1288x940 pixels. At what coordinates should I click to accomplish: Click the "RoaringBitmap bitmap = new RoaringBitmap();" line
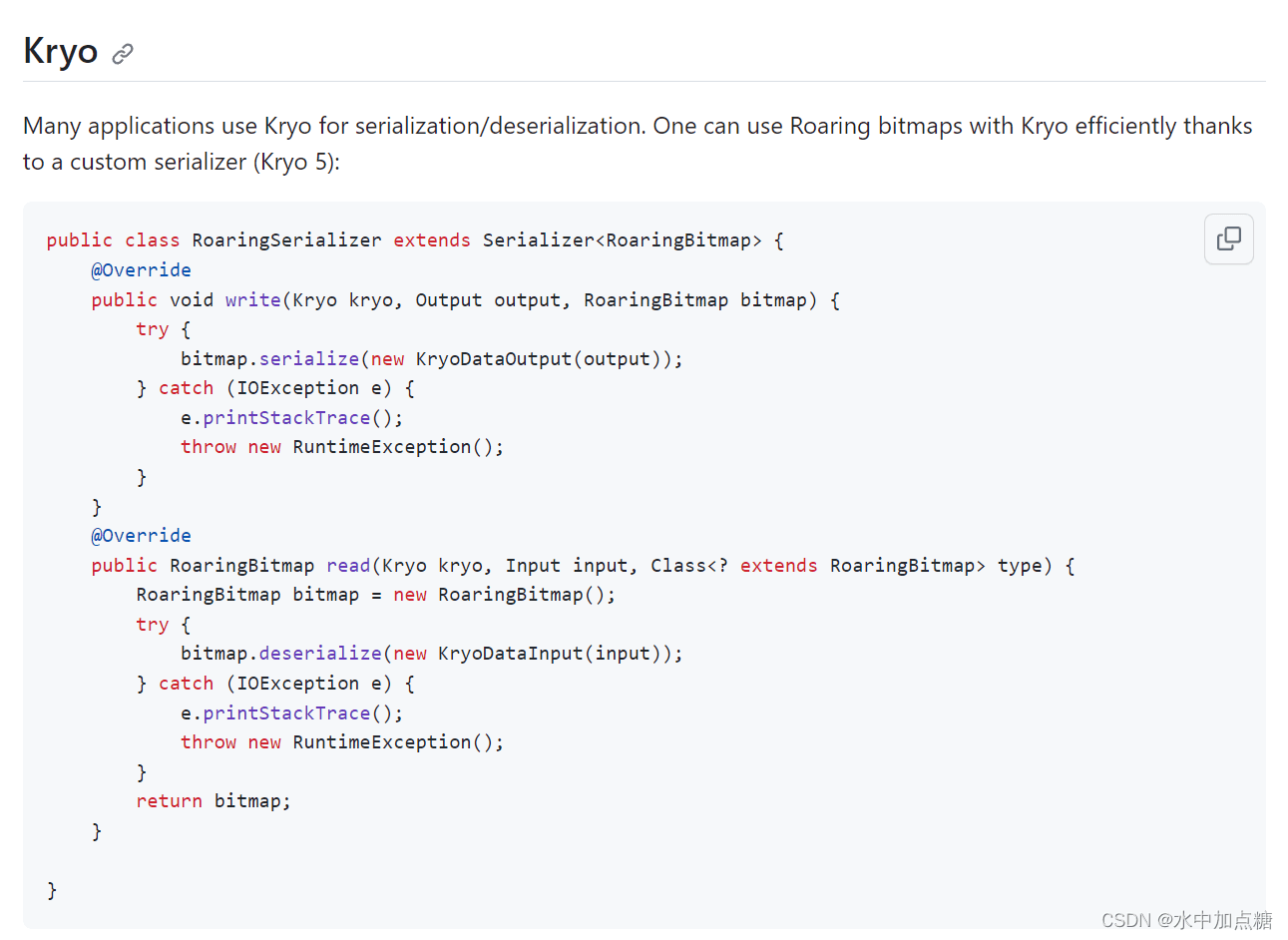pyautogui.click(x=376, y=595)
